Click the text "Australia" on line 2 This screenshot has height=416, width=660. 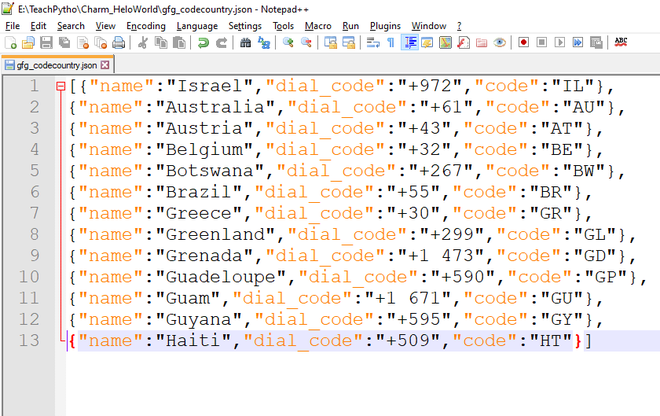[x=215, y=107]
